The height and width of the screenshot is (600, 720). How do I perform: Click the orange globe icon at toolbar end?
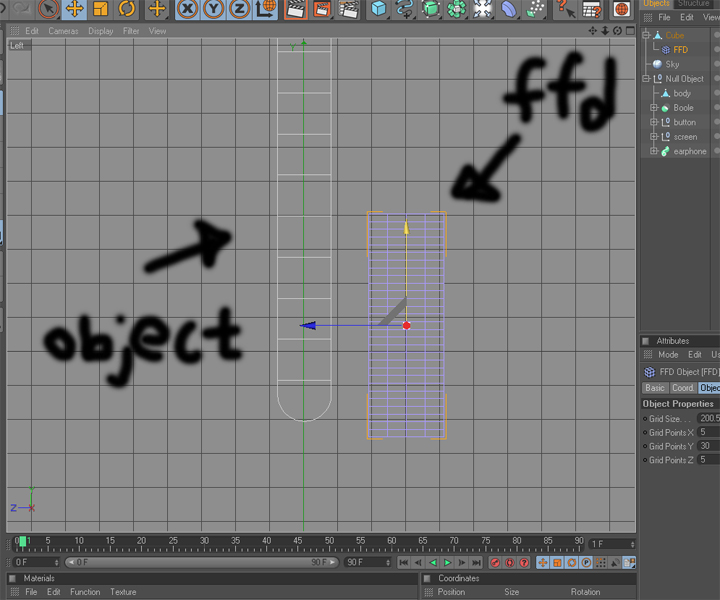point(621,9)
